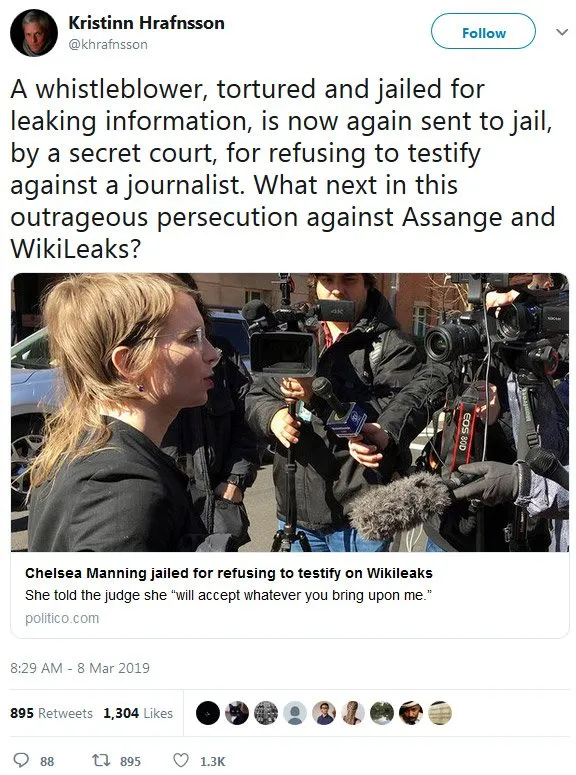576x775 pixels.
Task: Like the tweet with the heart icon
Action: tap(180, 760)
